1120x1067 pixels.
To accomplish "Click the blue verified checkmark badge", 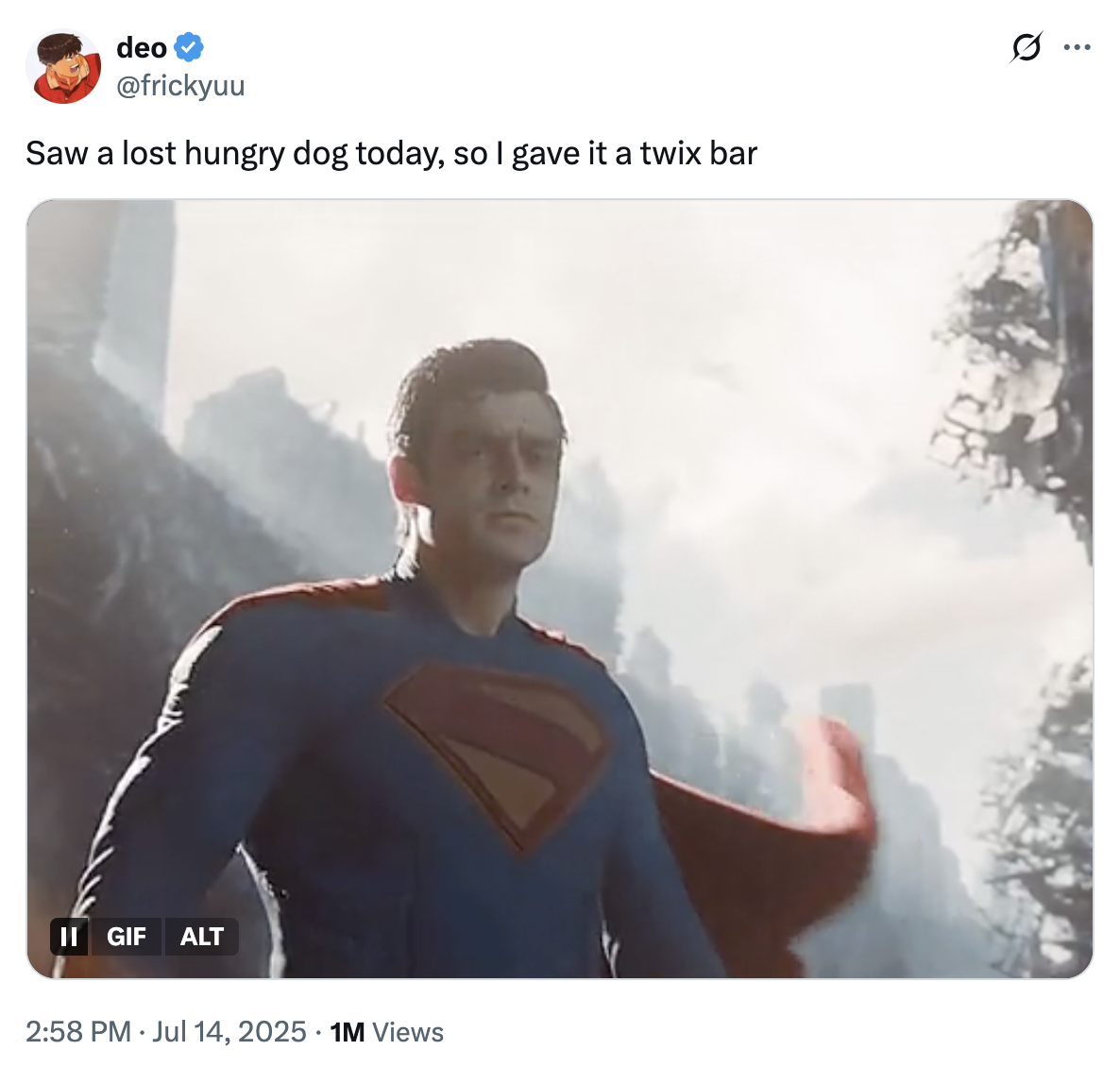I will 190,46.
